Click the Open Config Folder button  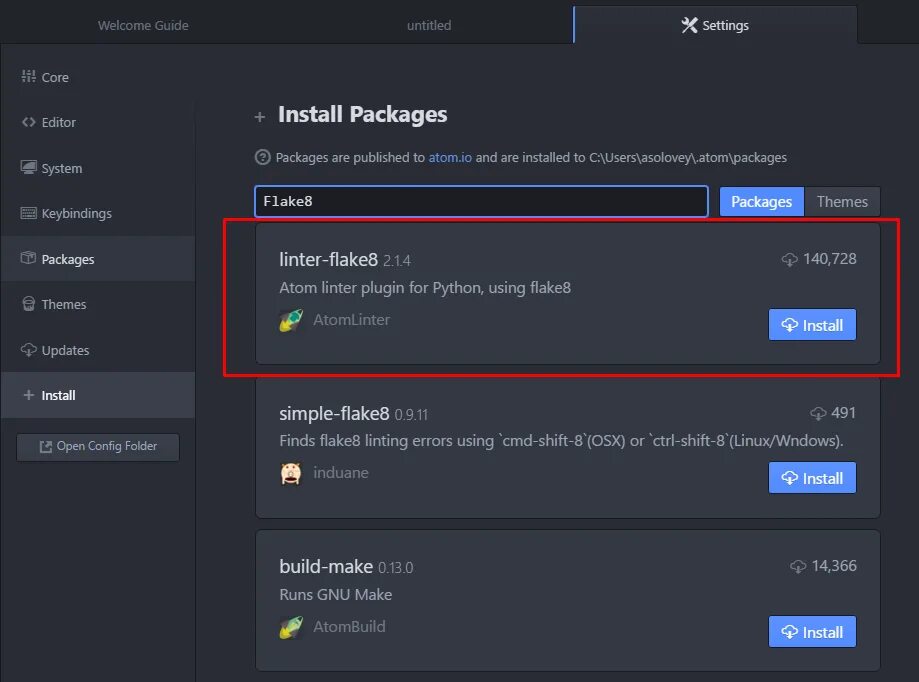[x=97, y=447]
